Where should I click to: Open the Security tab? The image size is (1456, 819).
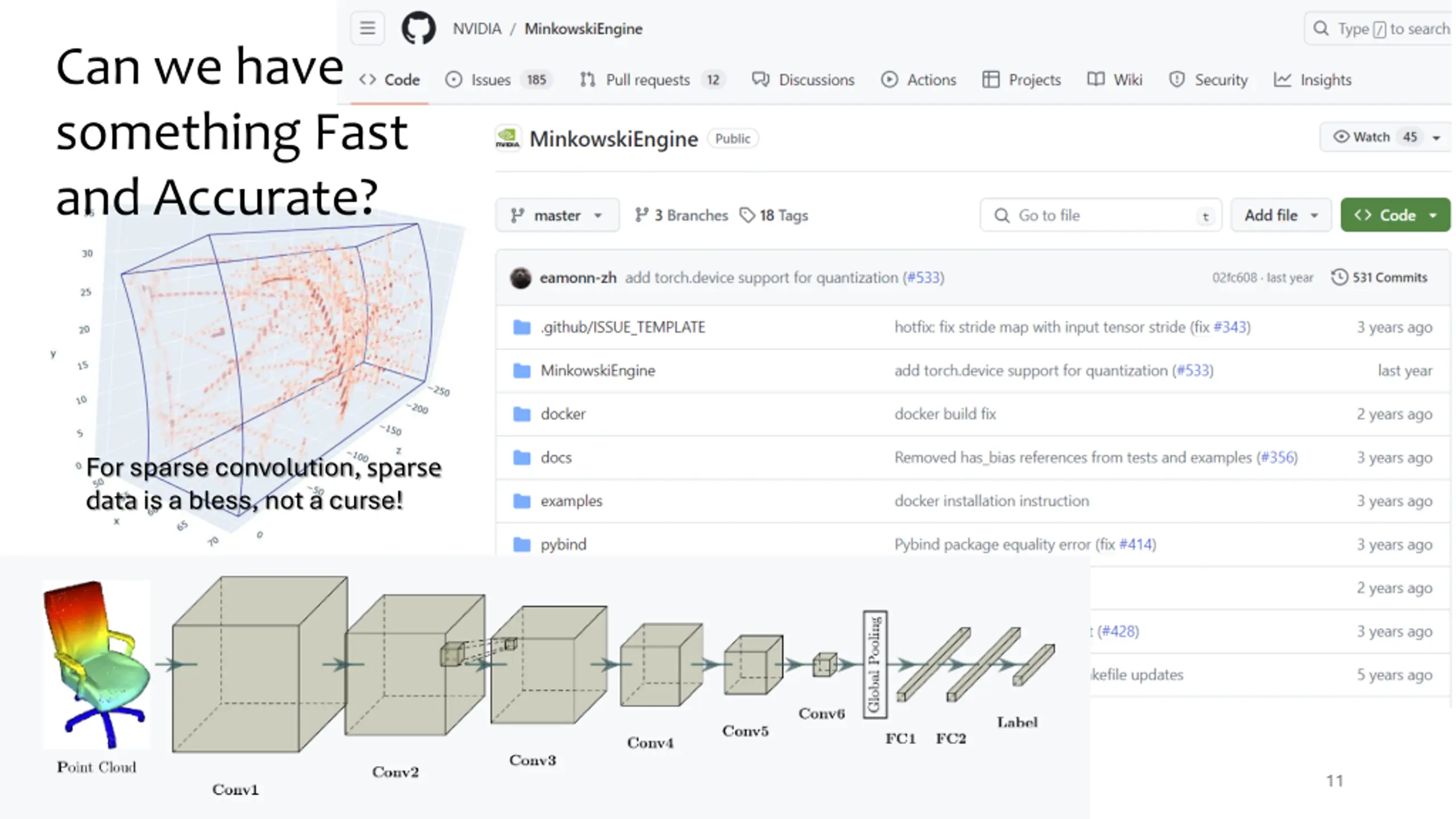[1208, 80]
